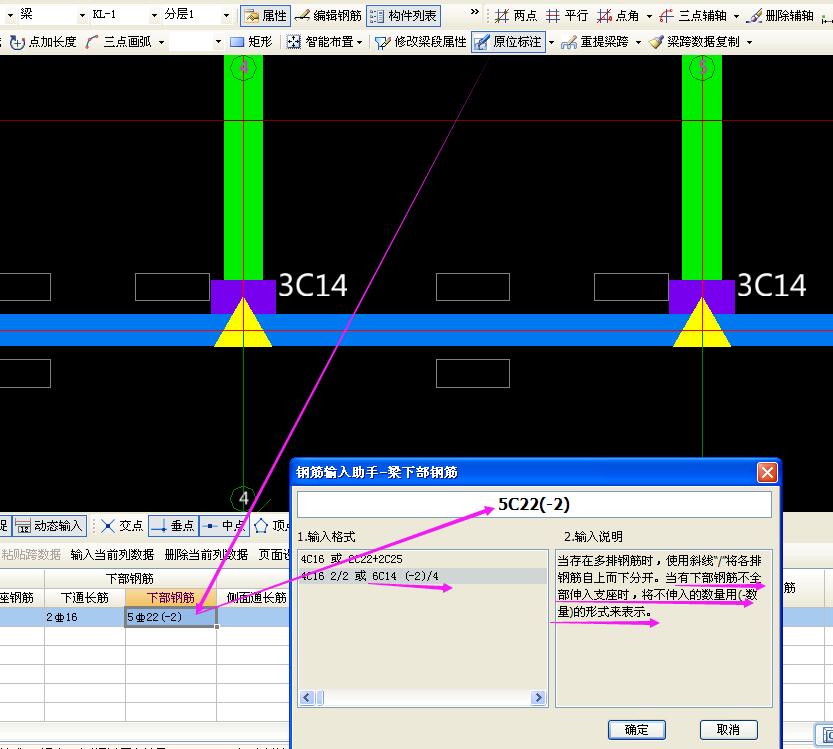Click the 删除辅轴 delete auxiliary axis tool
This screenshot has width=833, height=749.
[x=780, y=16]
